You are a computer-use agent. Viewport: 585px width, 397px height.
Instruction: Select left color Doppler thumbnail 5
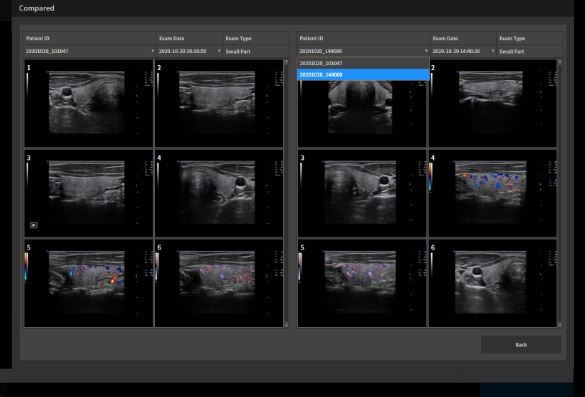(89, 283)
